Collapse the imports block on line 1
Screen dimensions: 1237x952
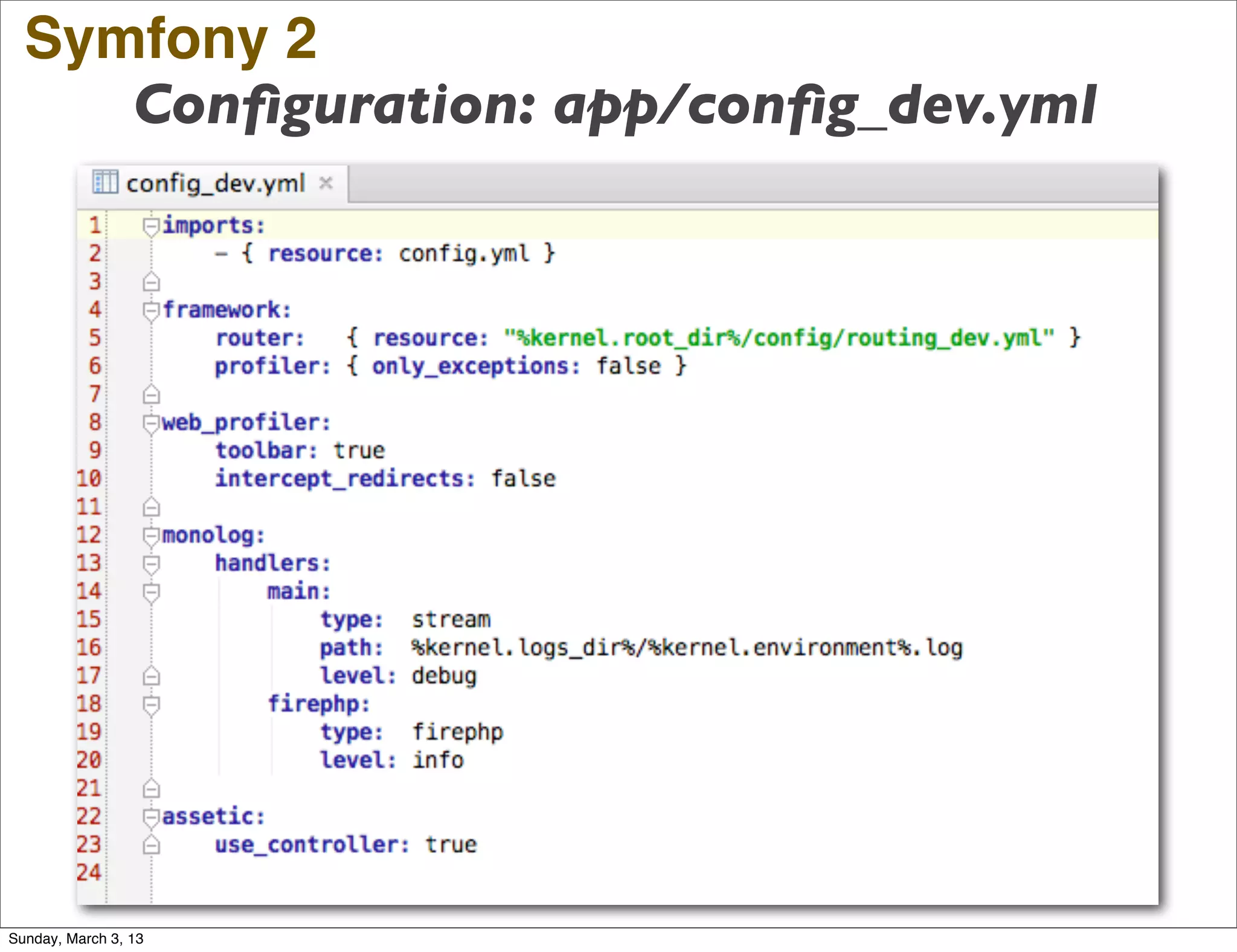151,227
